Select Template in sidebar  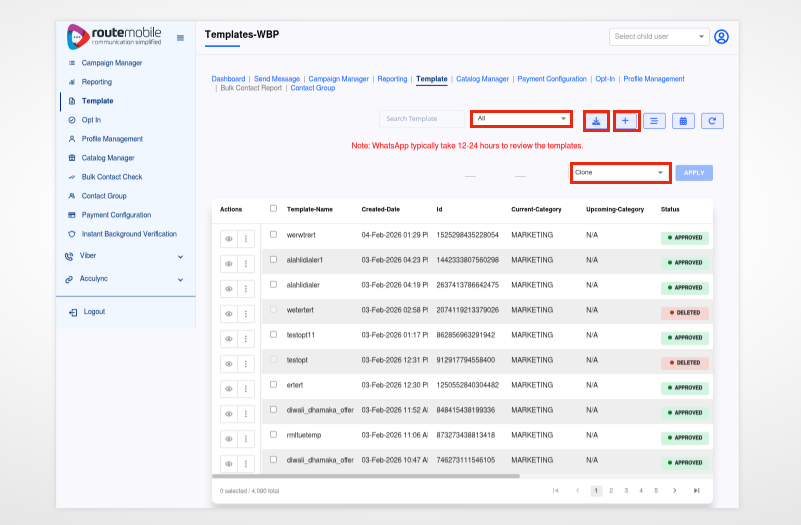coord(98,101)
